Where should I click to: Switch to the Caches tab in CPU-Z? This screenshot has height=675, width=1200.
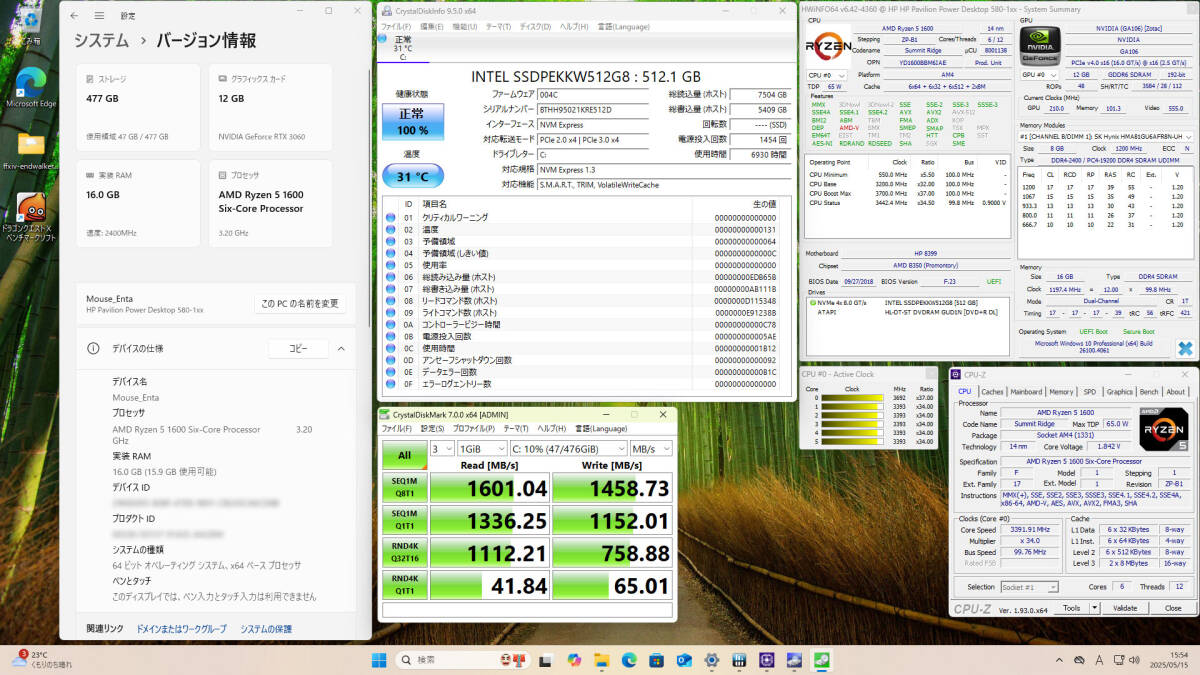coord(992,392)
